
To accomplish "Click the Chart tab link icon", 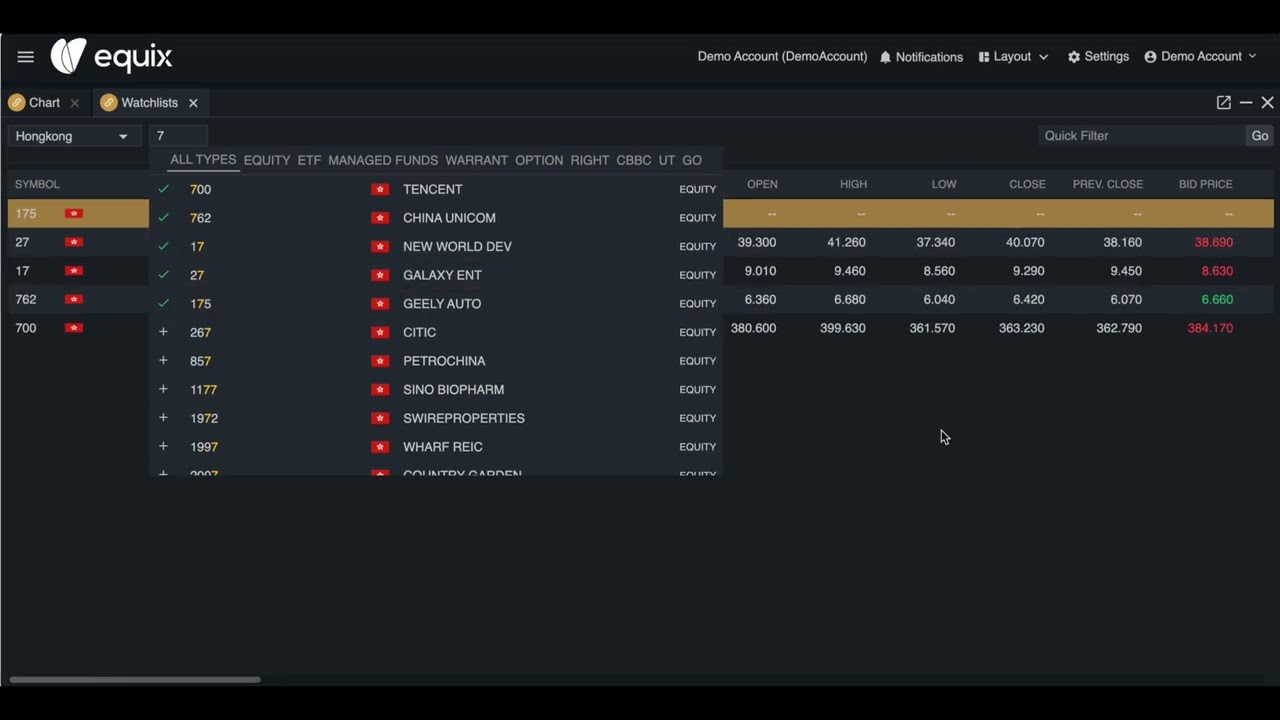I will (x=16, y=103).
